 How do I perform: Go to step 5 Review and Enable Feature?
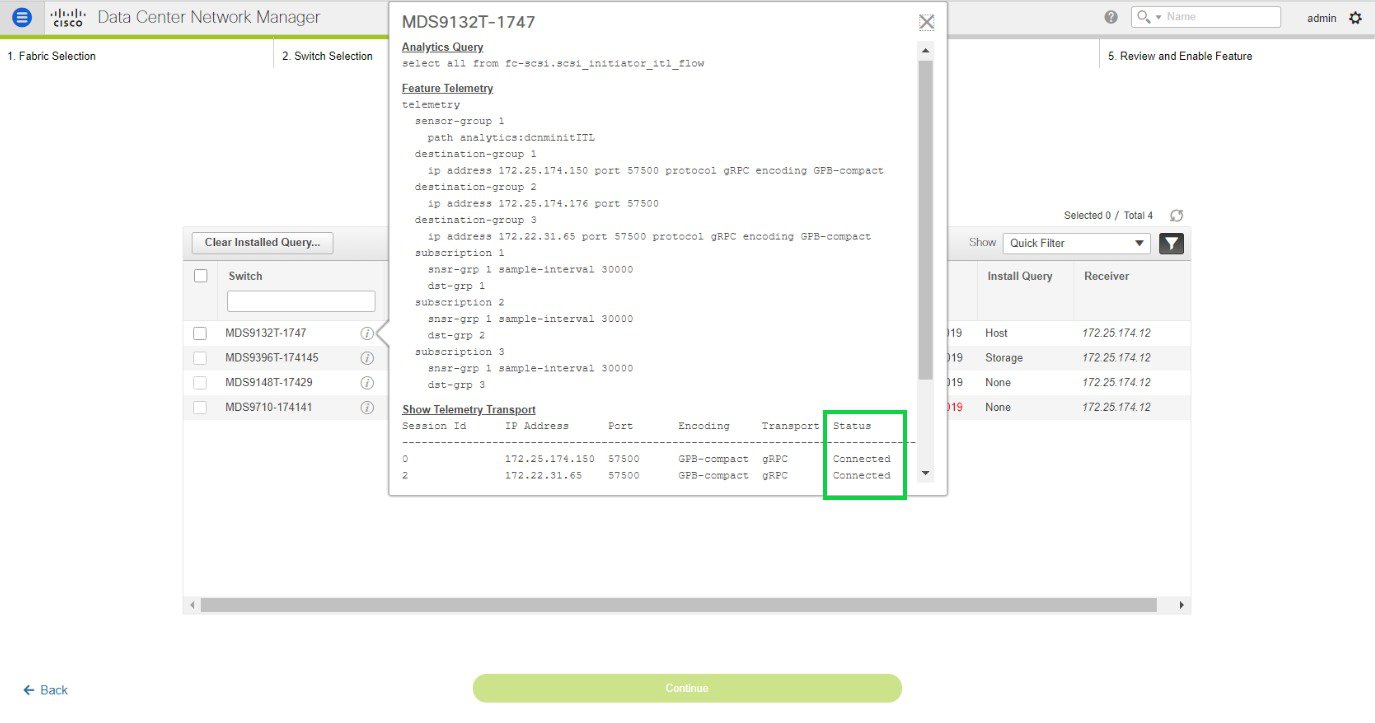1180,56
